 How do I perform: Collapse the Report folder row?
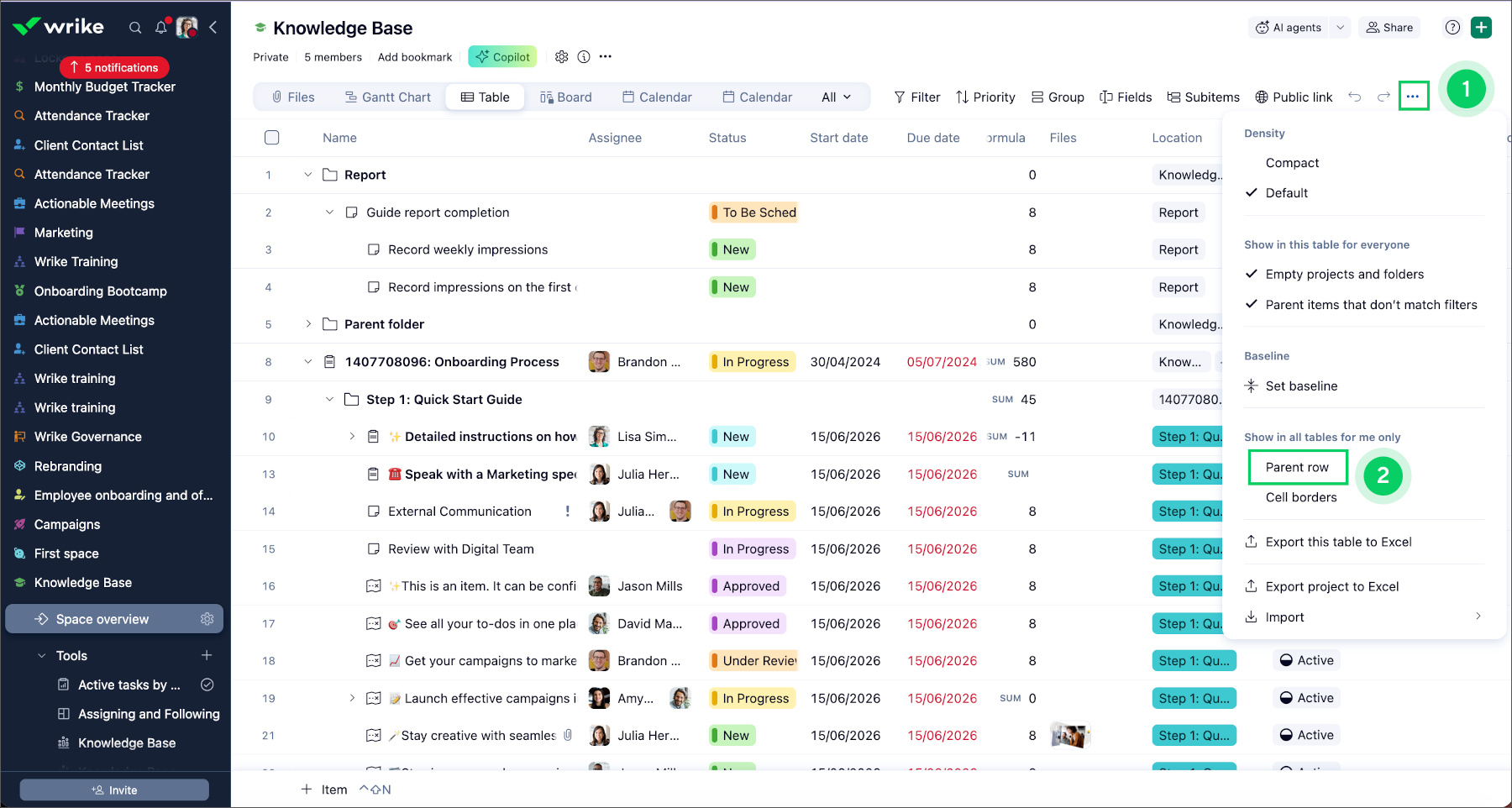[x=308, y=175]
